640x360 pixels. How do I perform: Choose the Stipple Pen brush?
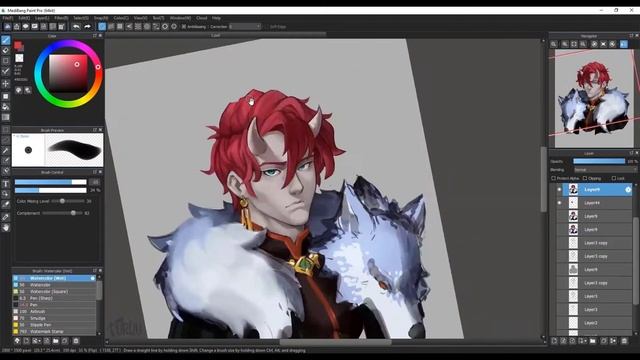(54, 325)
